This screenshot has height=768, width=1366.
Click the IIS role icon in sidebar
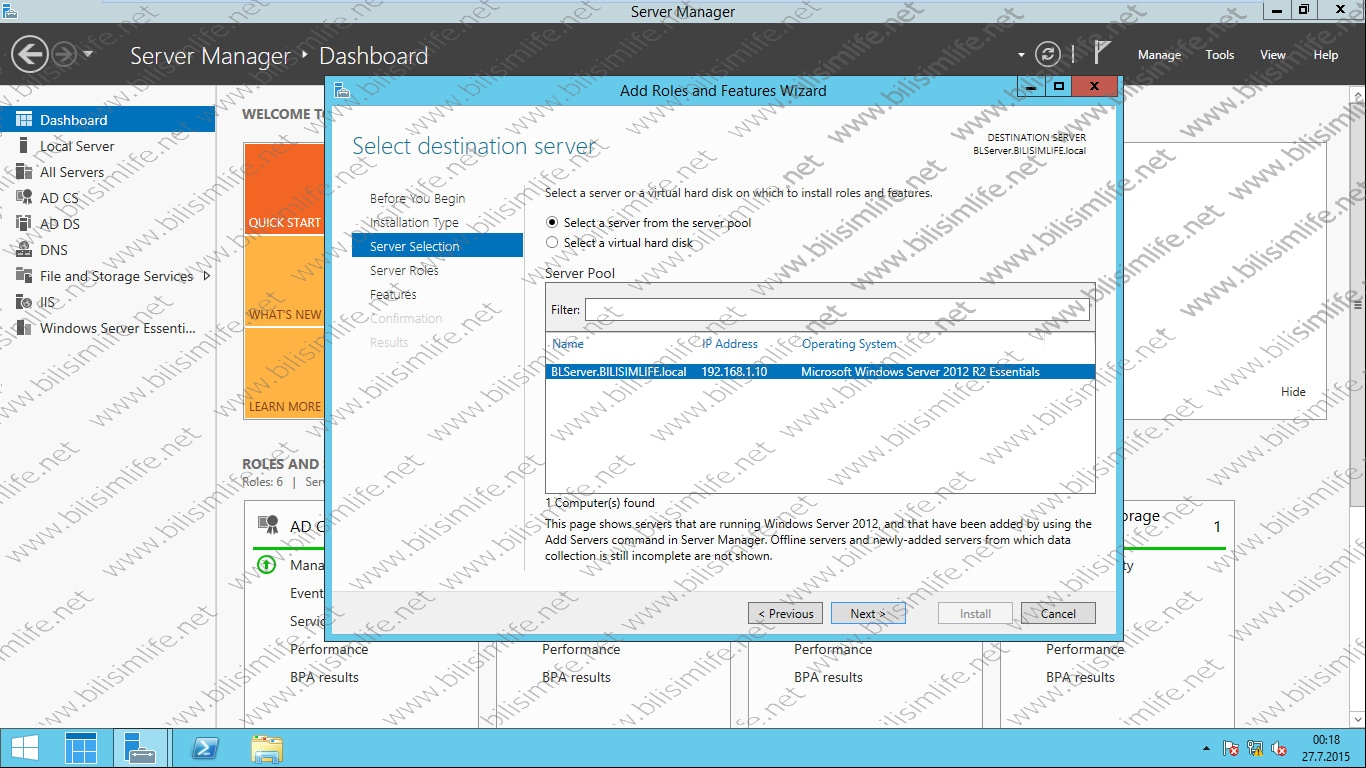(24, 302)
